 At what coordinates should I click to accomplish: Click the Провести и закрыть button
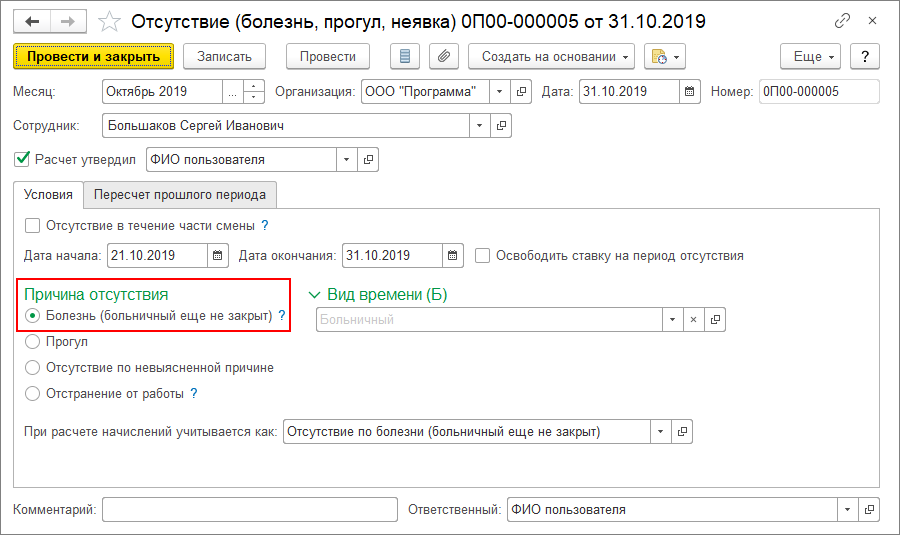[x=94, y=57]
